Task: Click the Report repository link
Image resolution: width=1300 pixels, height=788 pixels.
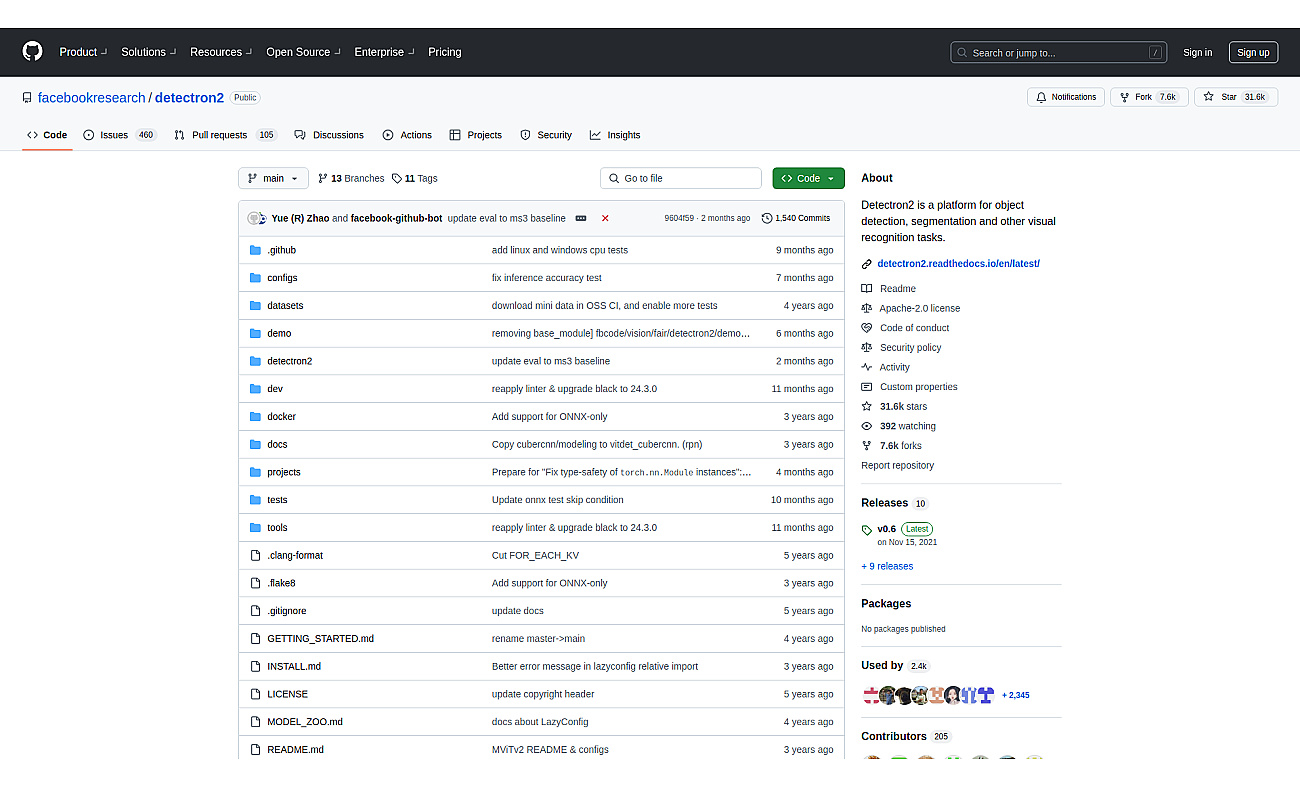Action: click(897, 466)
